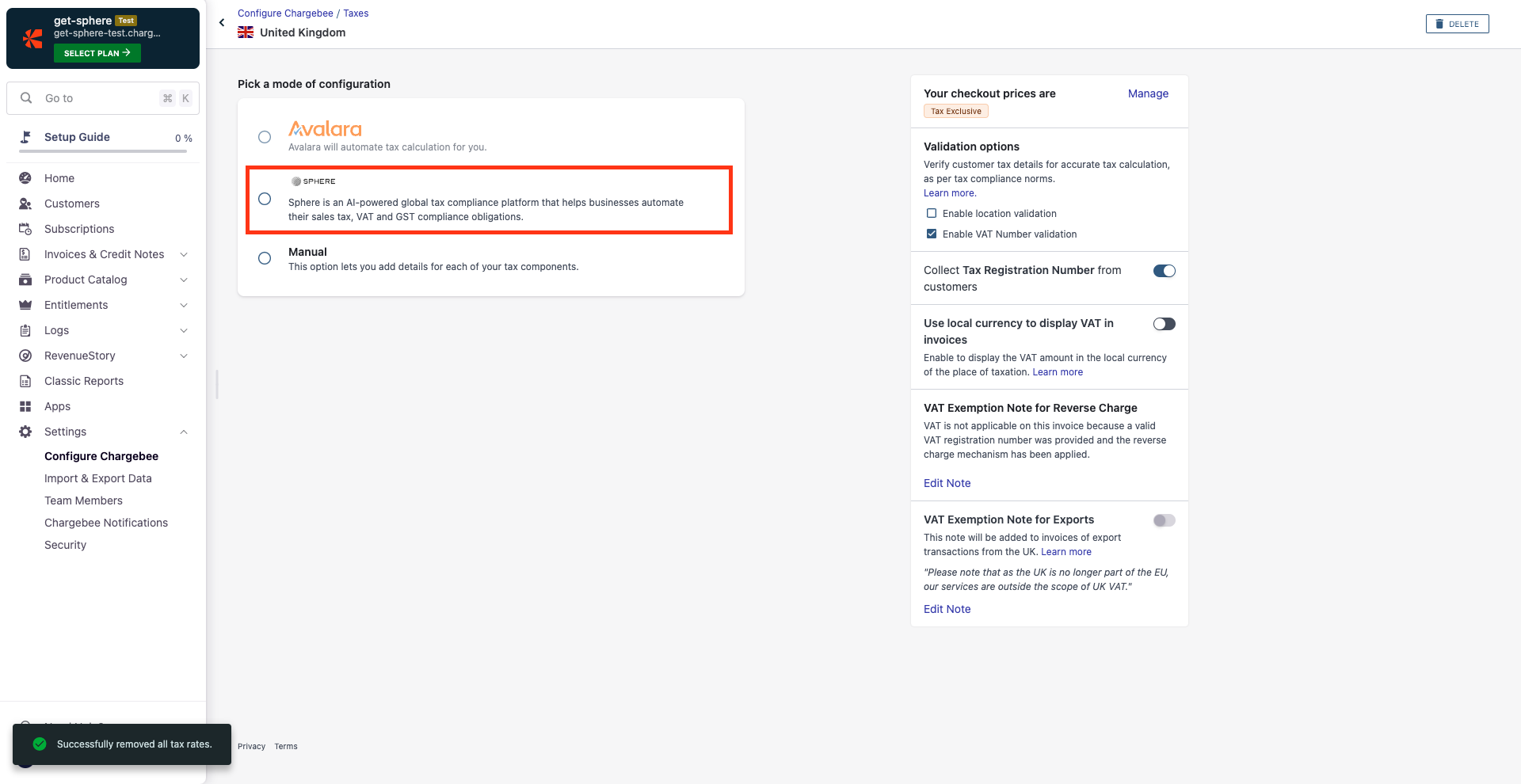Click Manage link for checkout prices
Image resolution: width=1521 pixels, height=784 pixels.
(1148, 93)
